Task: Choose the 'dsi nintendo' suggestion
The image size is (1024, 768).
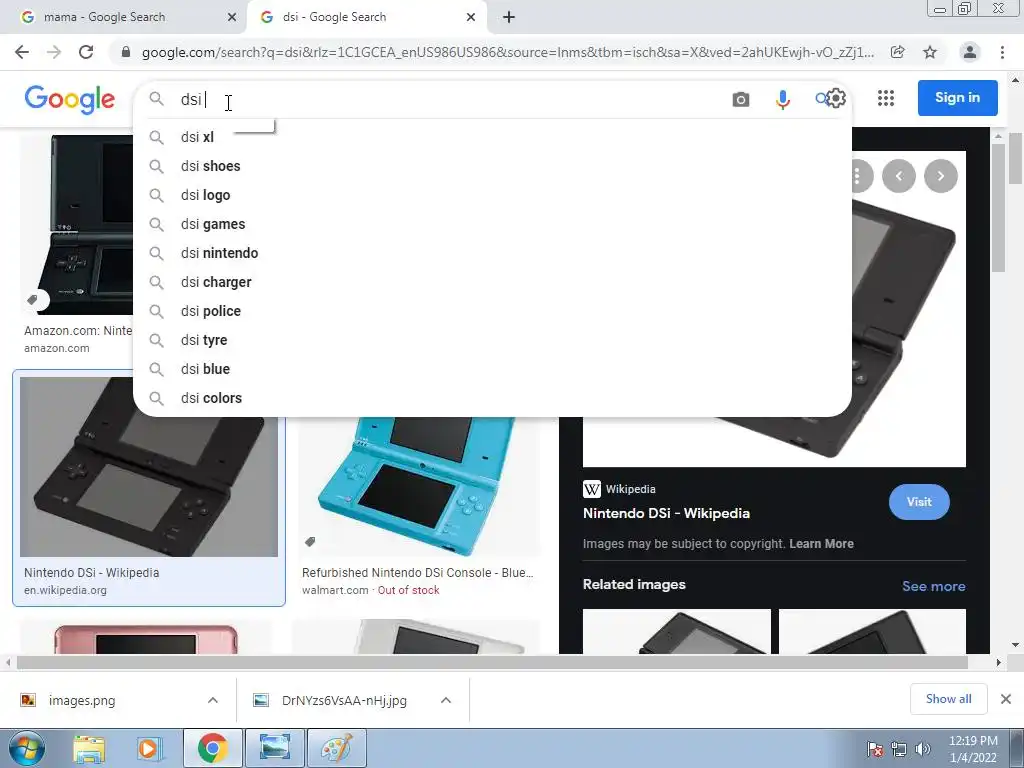Action: (492, 253)
